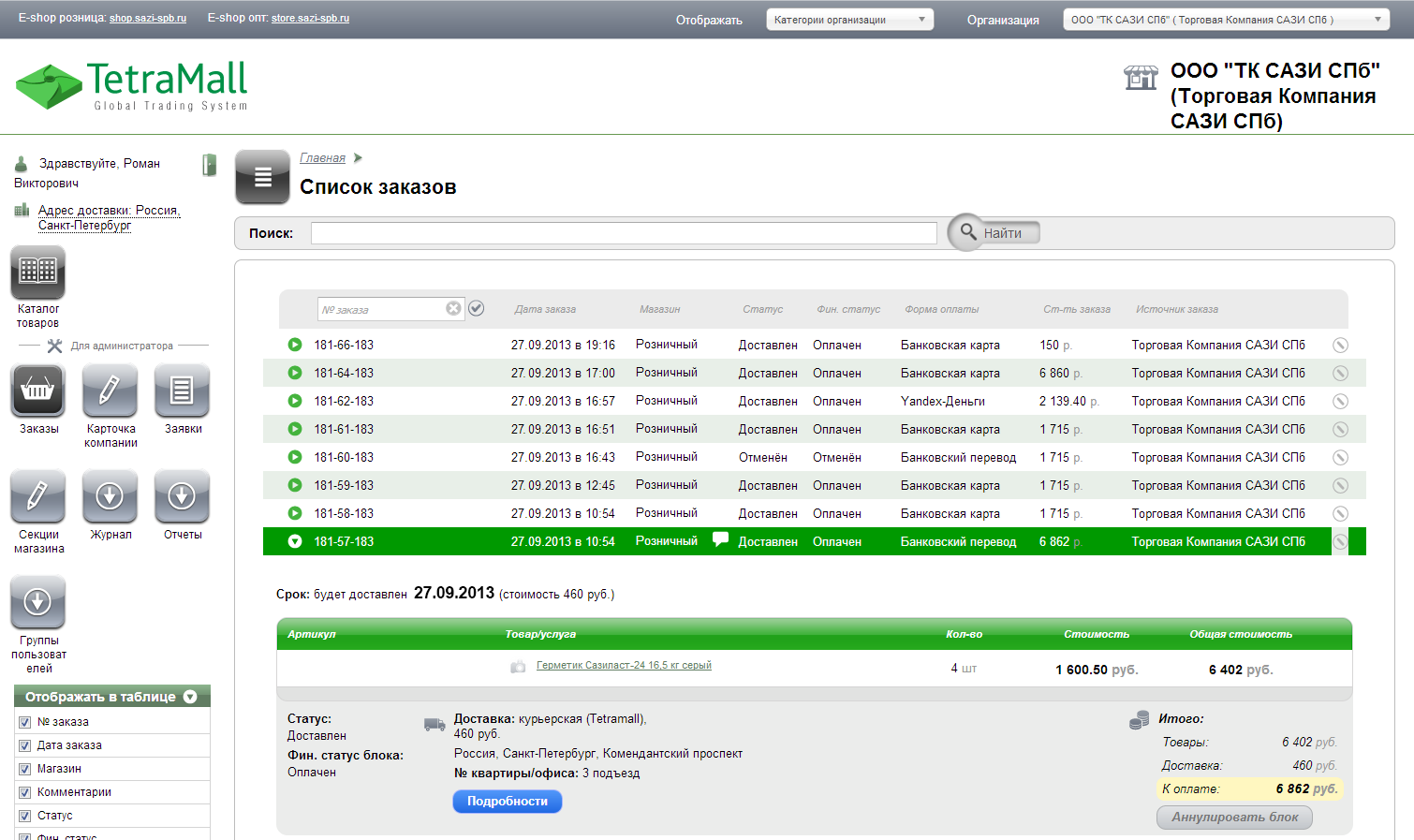Open the Заказы basket icon

tap(37, 391)
